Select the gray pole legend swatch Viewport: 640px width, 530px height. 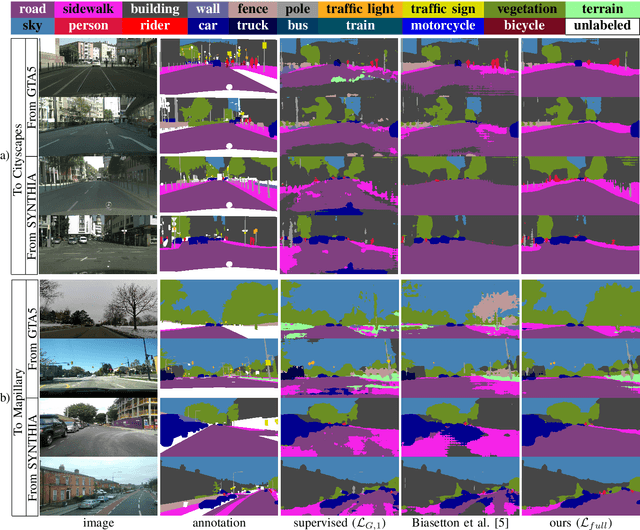point(298,9)
